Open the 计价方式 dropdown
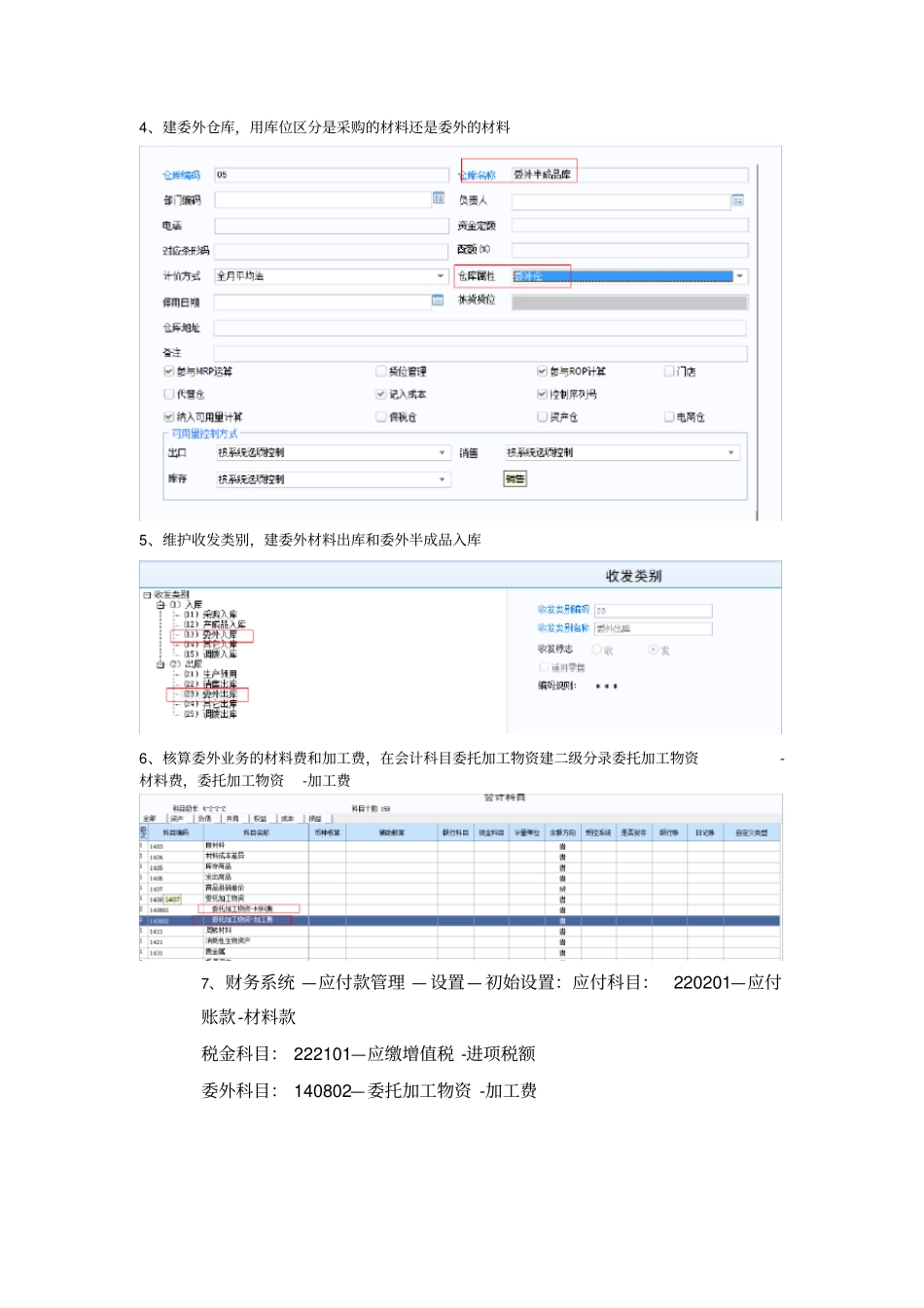Image resolution: width=924 pixels, height=1308 pixels. pyautogui.click(x=441, y=276)
